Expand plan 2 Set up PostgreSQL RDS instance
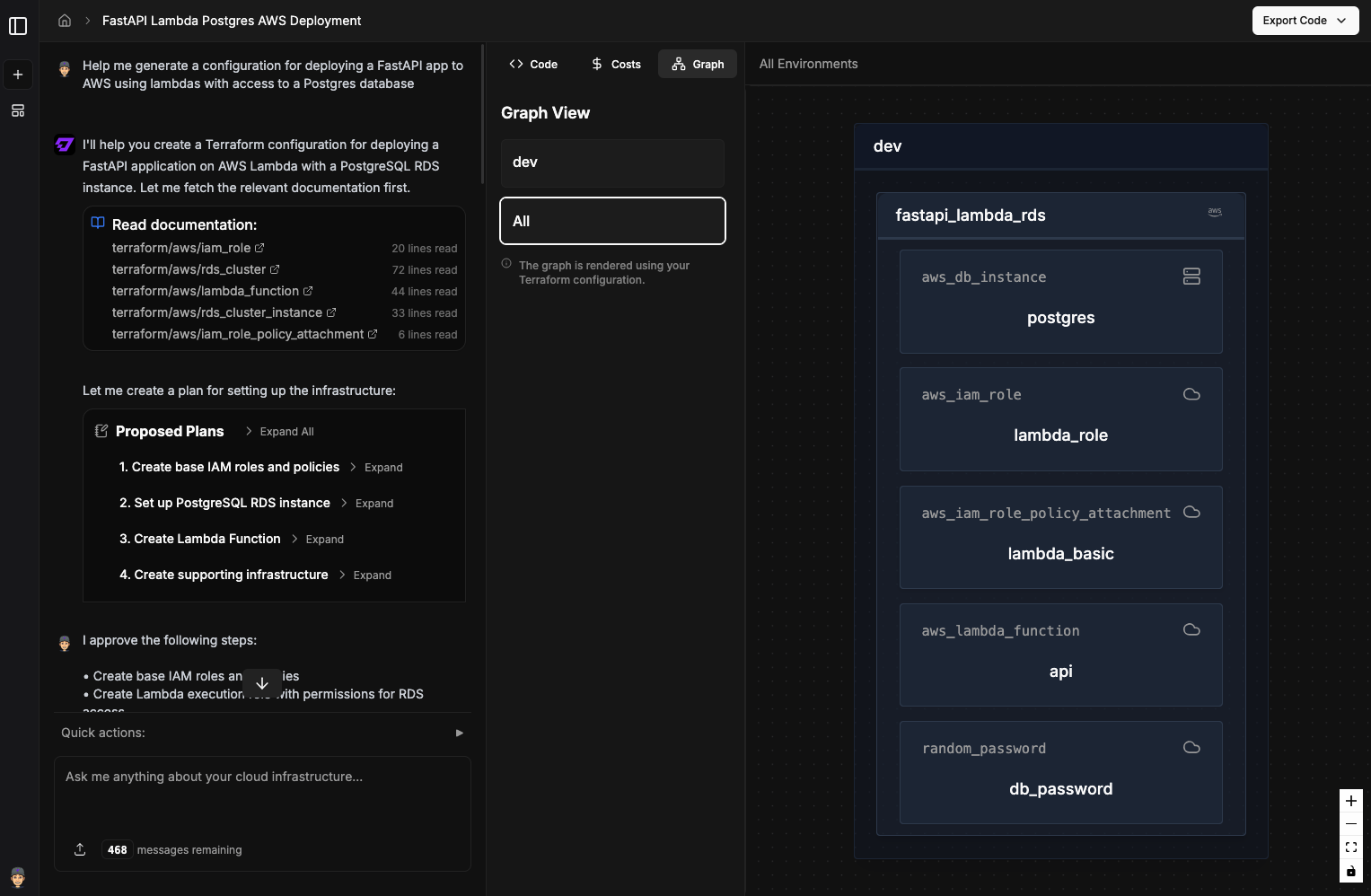Image resolution: width=1371 pixels, height=896 pixels. click(x=366, y=504)
